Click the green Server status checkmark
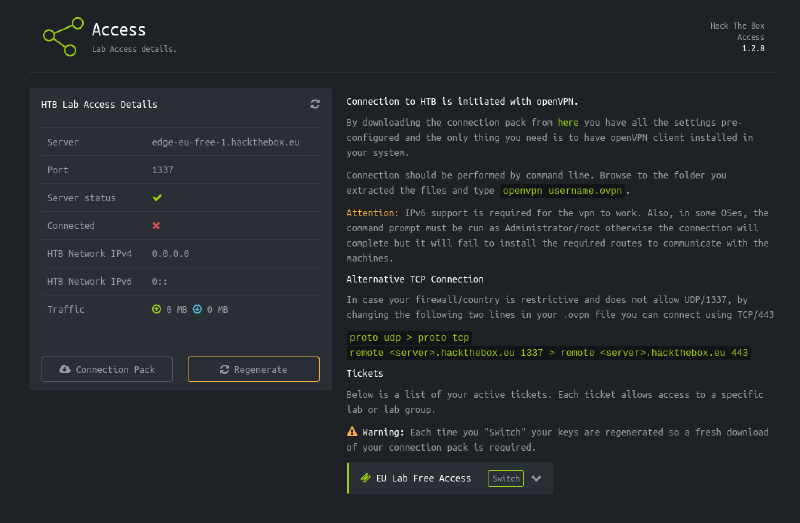Screen dimensions: 800x523 [x=157, y=197]
